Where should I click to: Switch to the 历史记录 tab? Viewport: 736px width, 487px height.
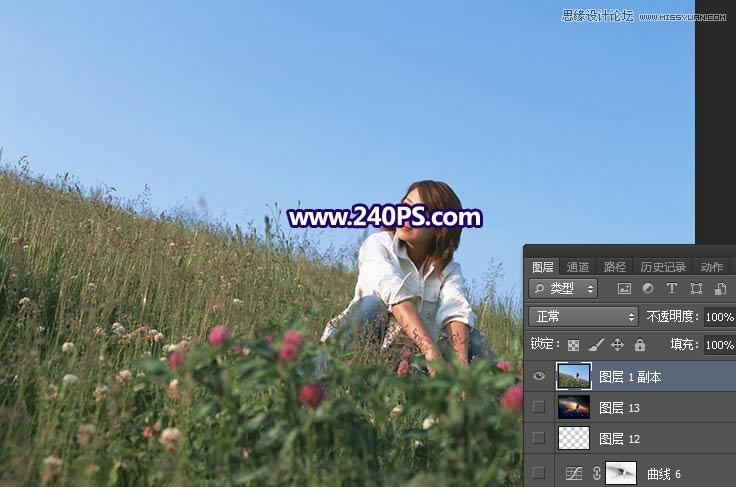pyautogui.click(x=663, y=267)
